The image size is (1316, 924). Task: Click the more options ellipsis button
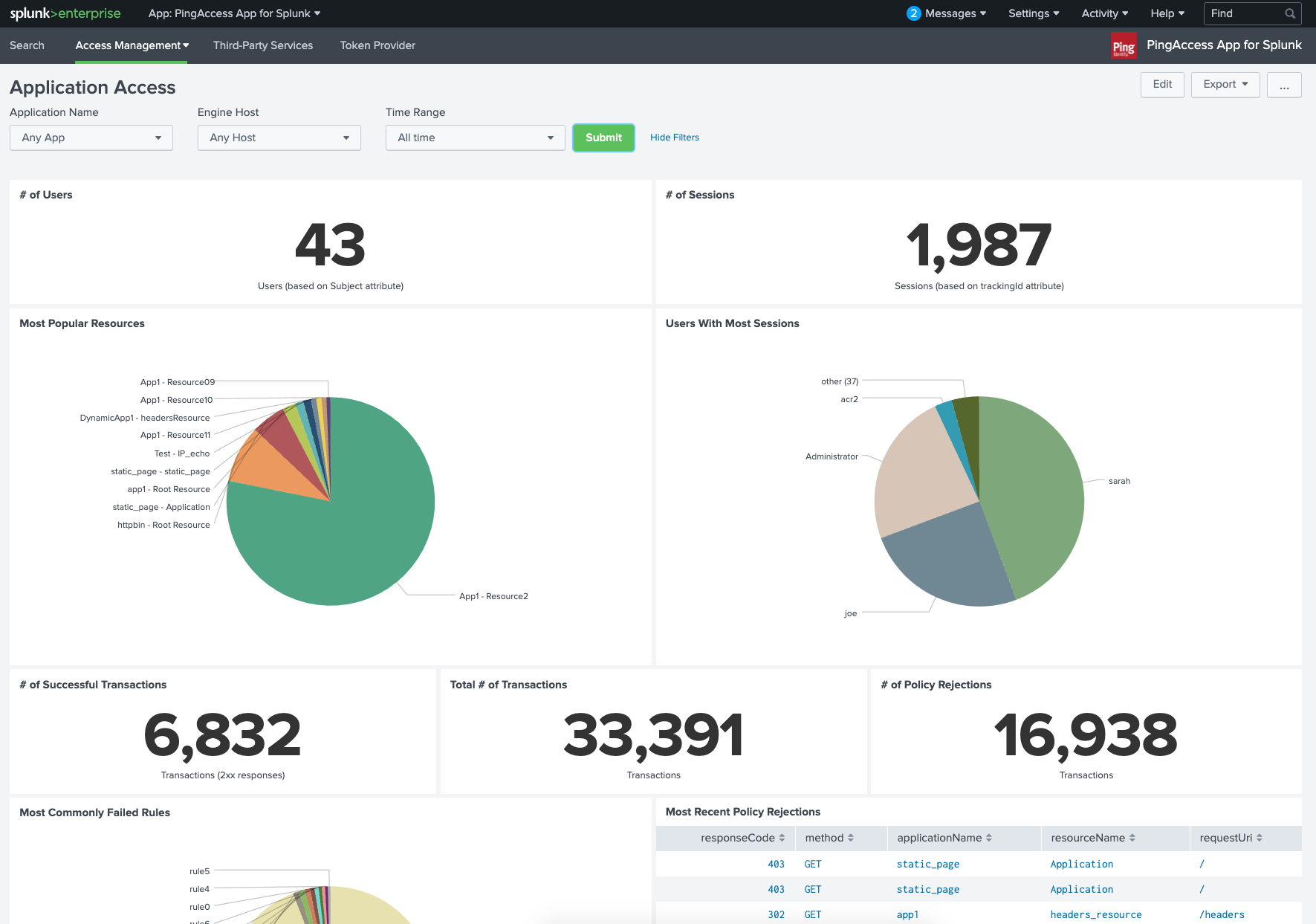(1284, 84)
